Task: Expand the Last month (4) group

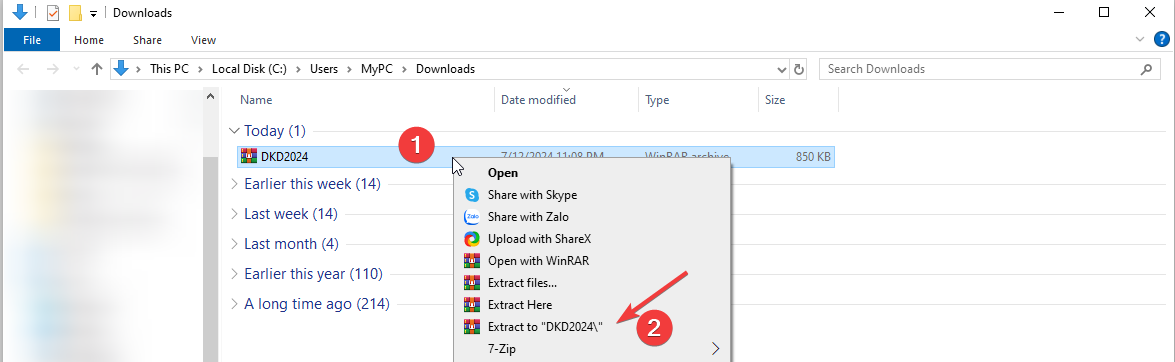Action: tap(234, 244)
